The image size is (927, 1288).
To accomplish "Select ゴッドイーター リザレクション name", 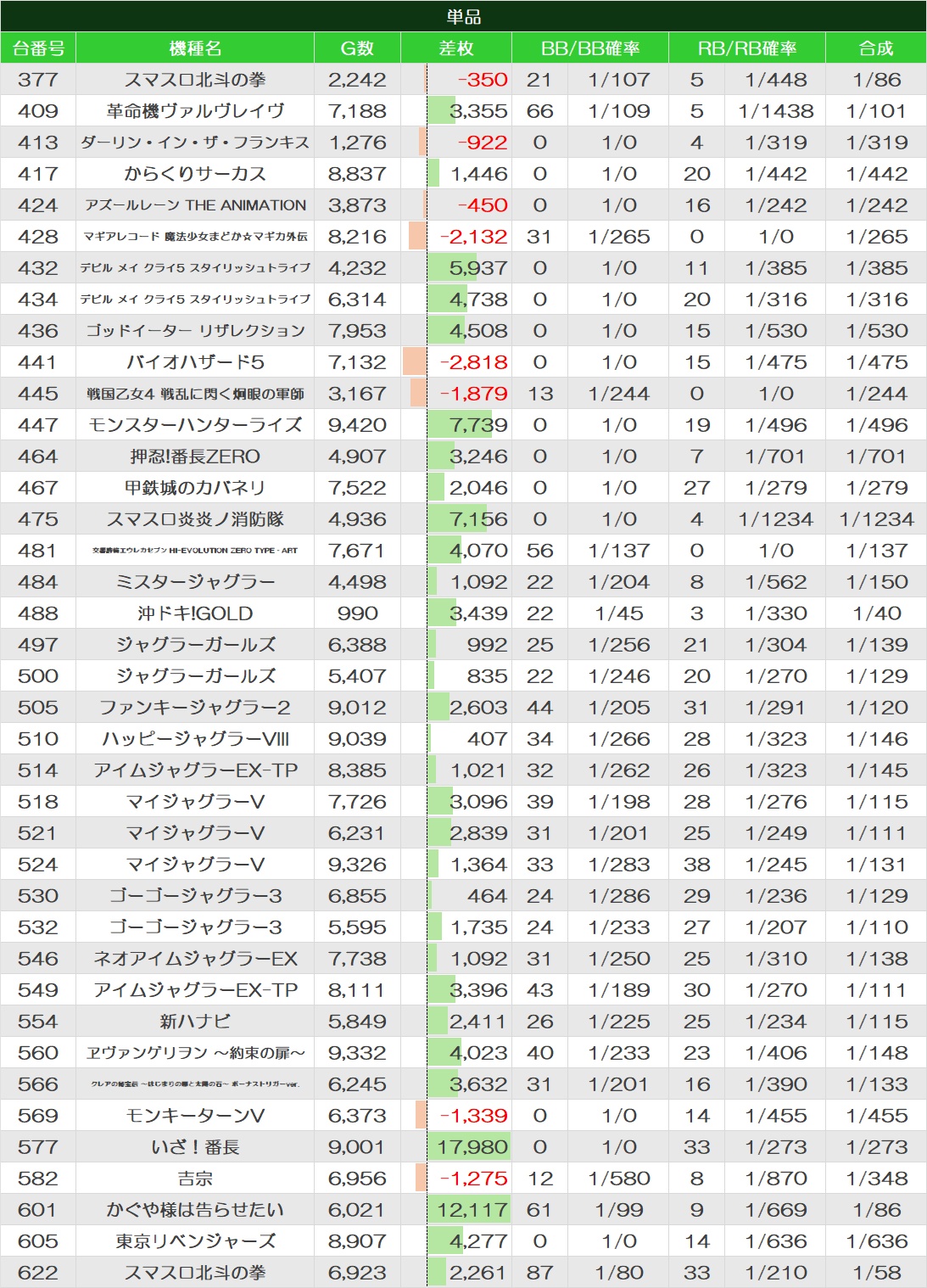I will coord(195,331).
